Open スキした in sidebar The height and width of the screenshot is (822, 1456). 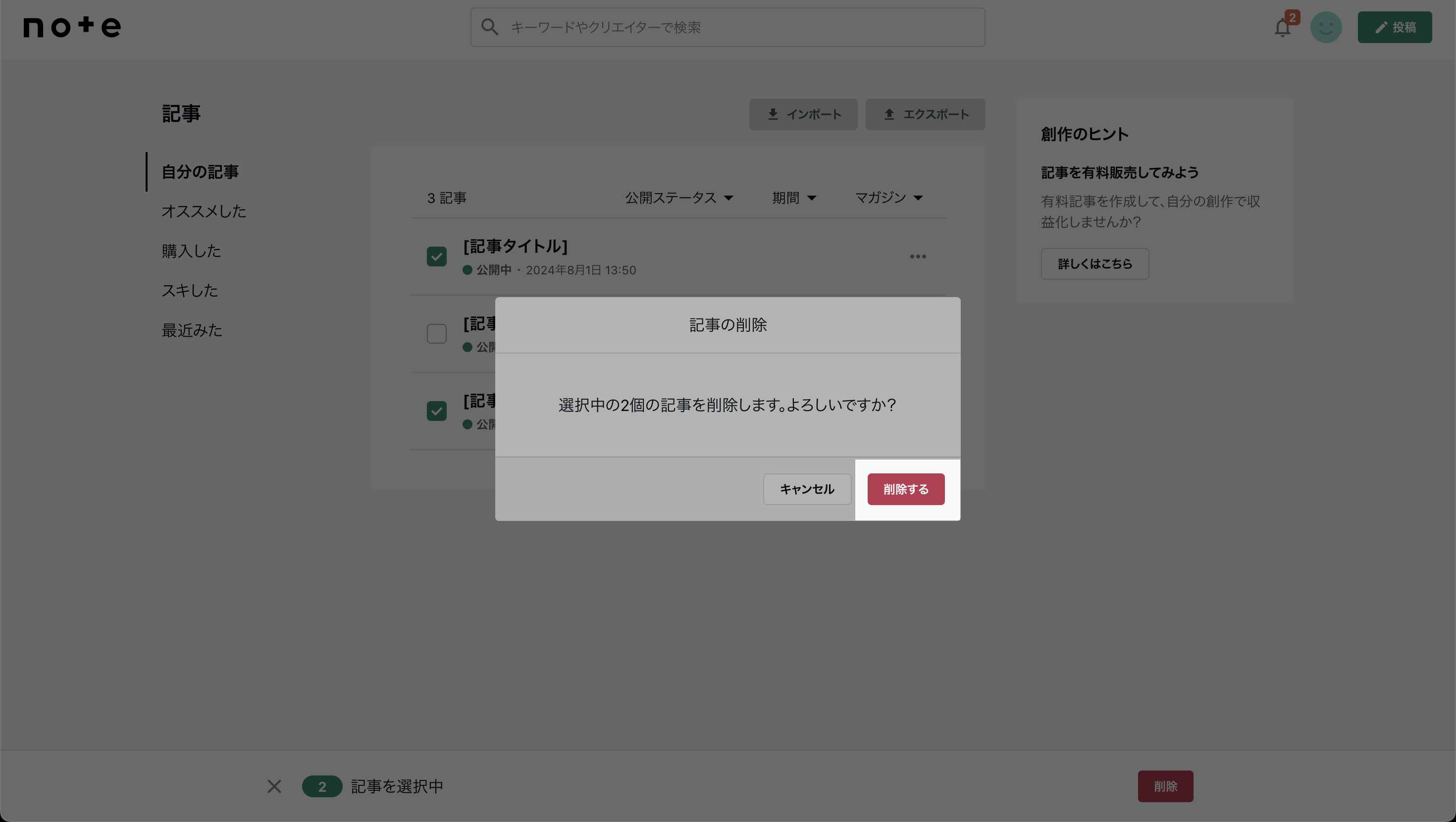189,291
